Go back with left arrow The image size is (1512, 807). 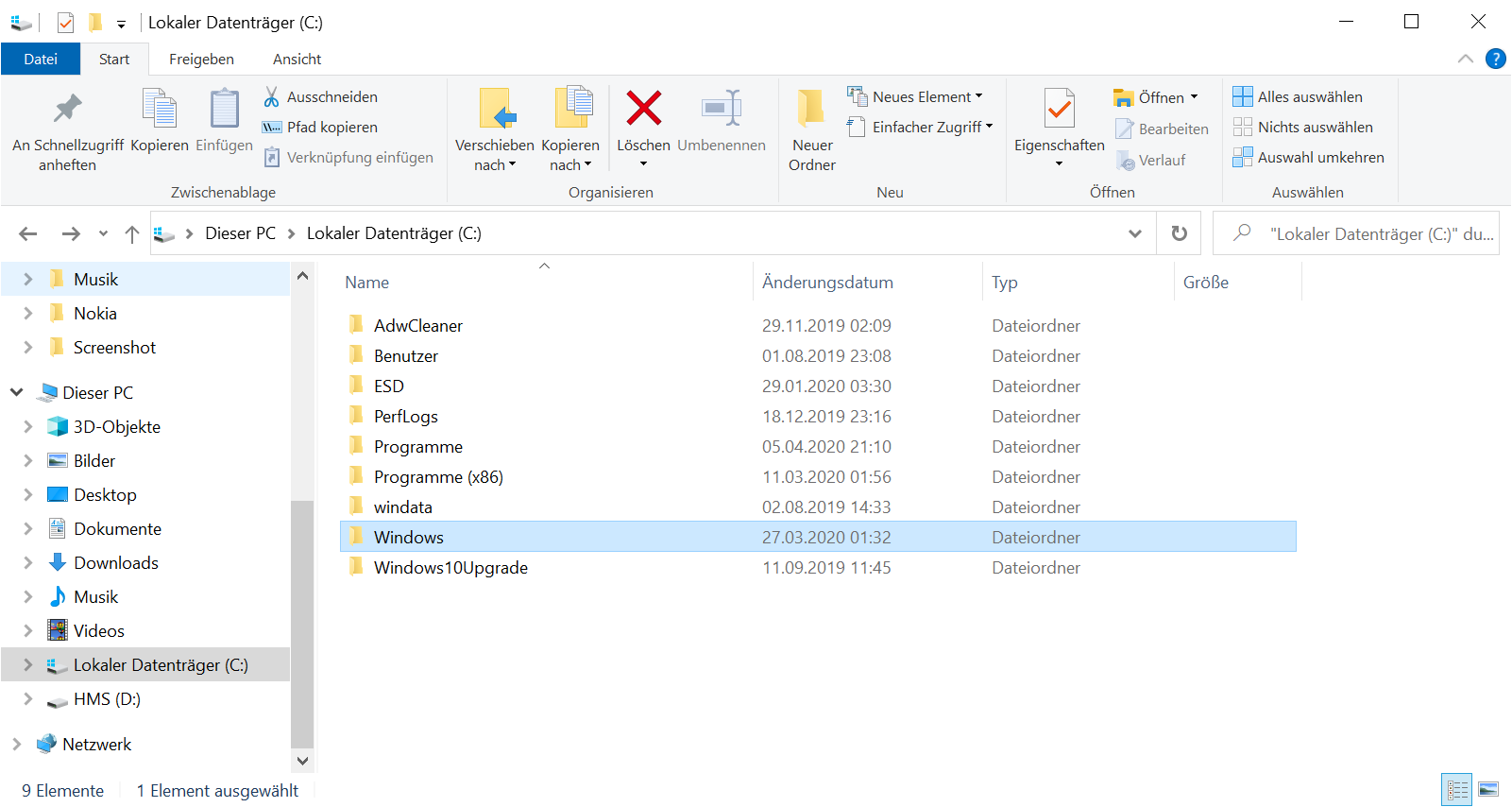28,233
